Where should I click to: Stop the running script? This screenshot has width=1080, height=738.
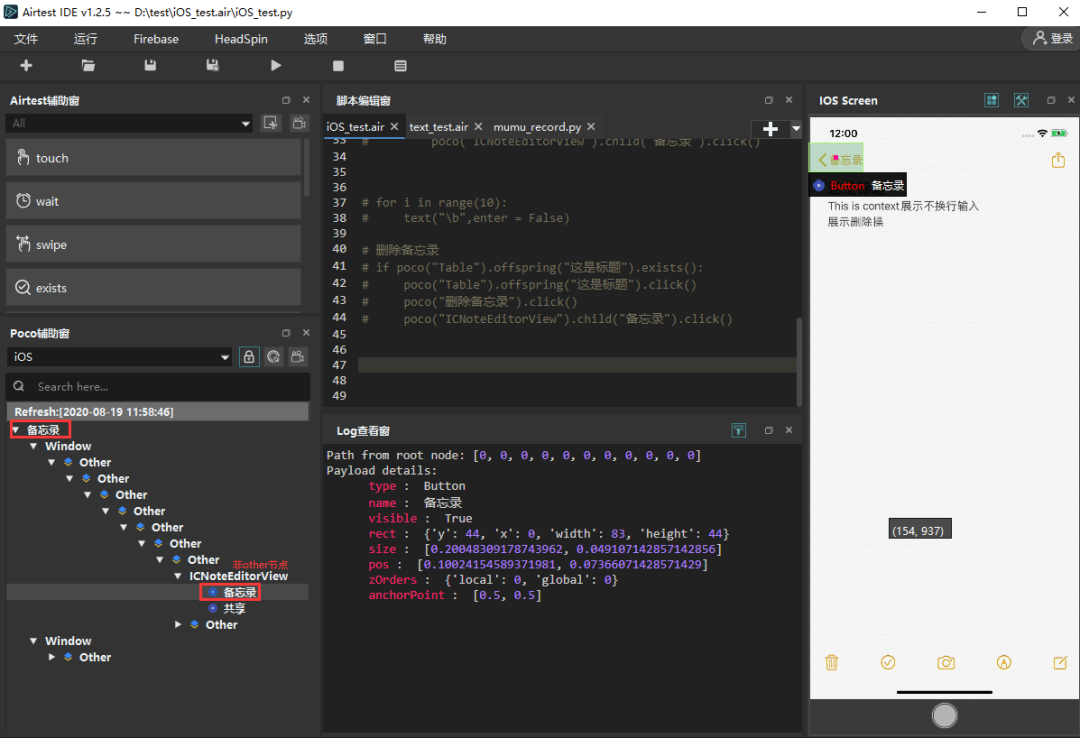pyautogui.click(x=338, y=66)
